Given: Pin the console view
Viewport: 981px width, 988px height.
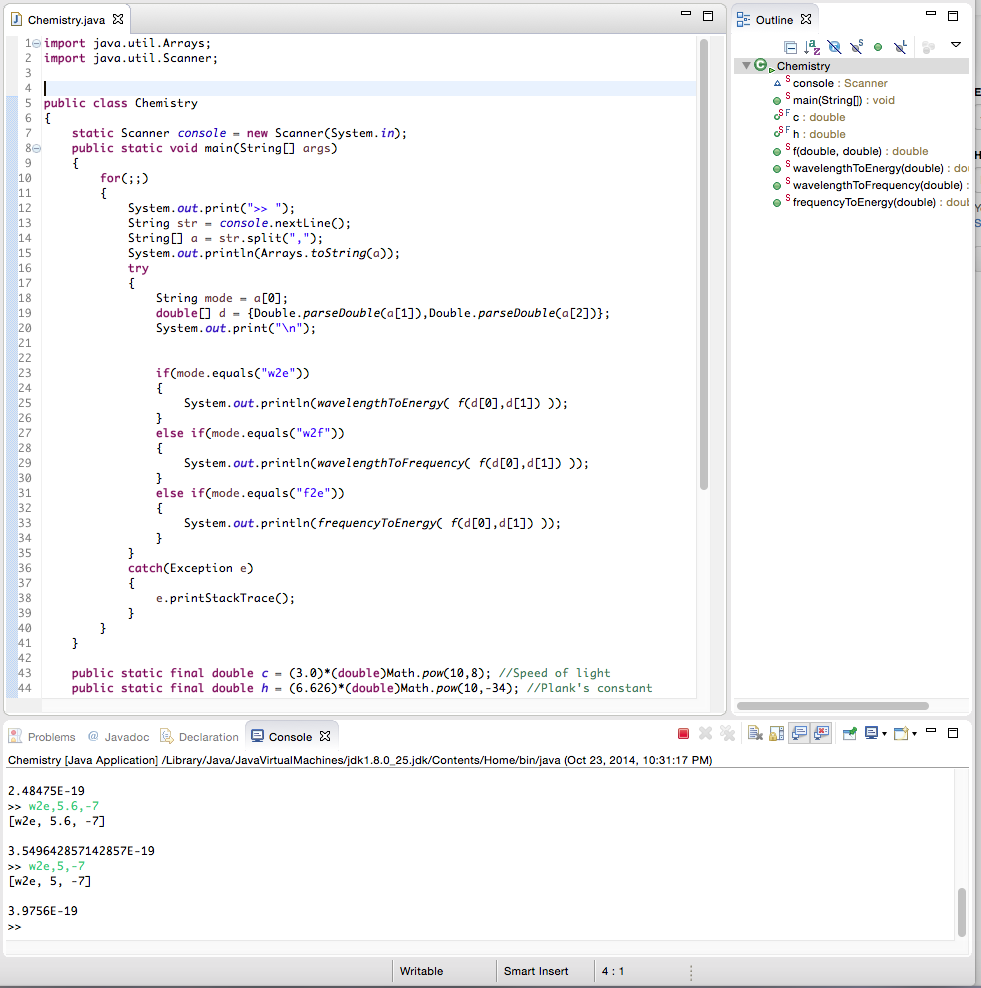Looking at the screenshot, I should [x=849, y=734].
